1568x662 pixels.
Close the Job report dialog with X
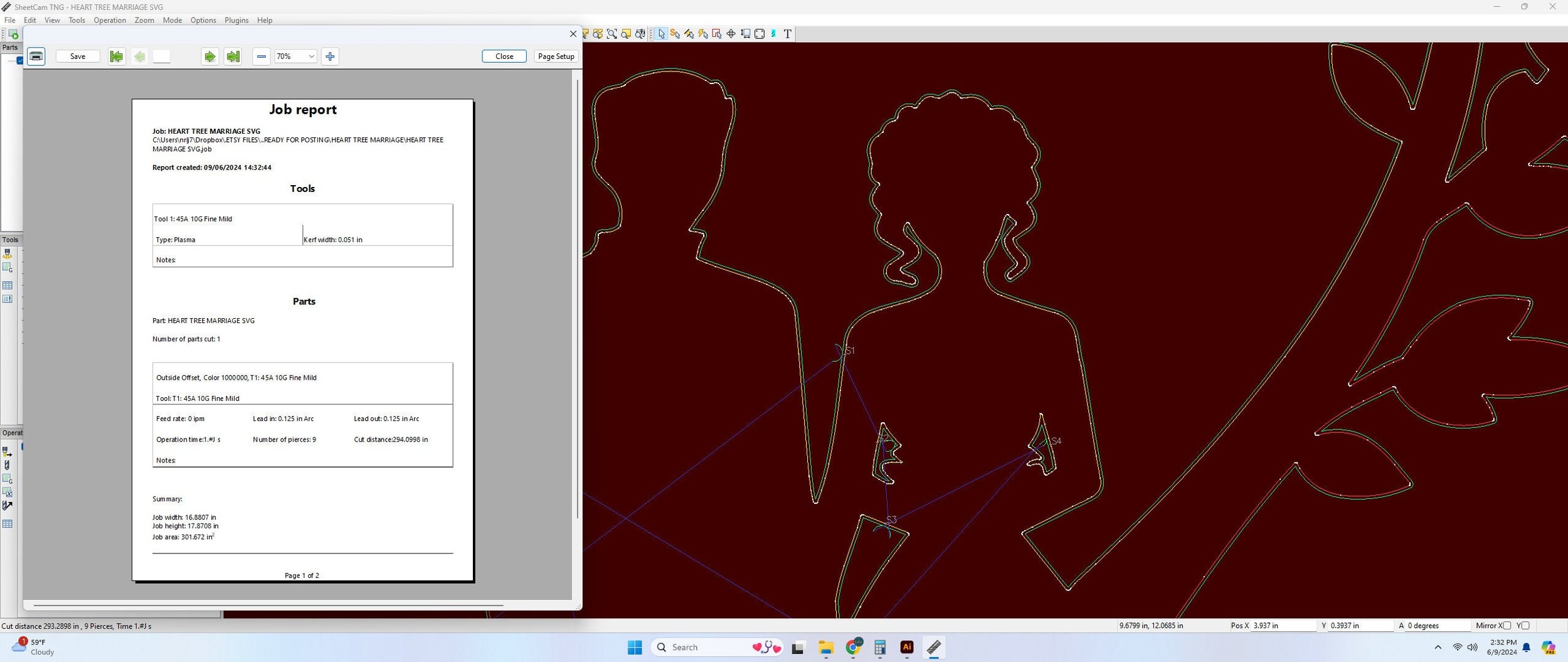pos(573,34)
